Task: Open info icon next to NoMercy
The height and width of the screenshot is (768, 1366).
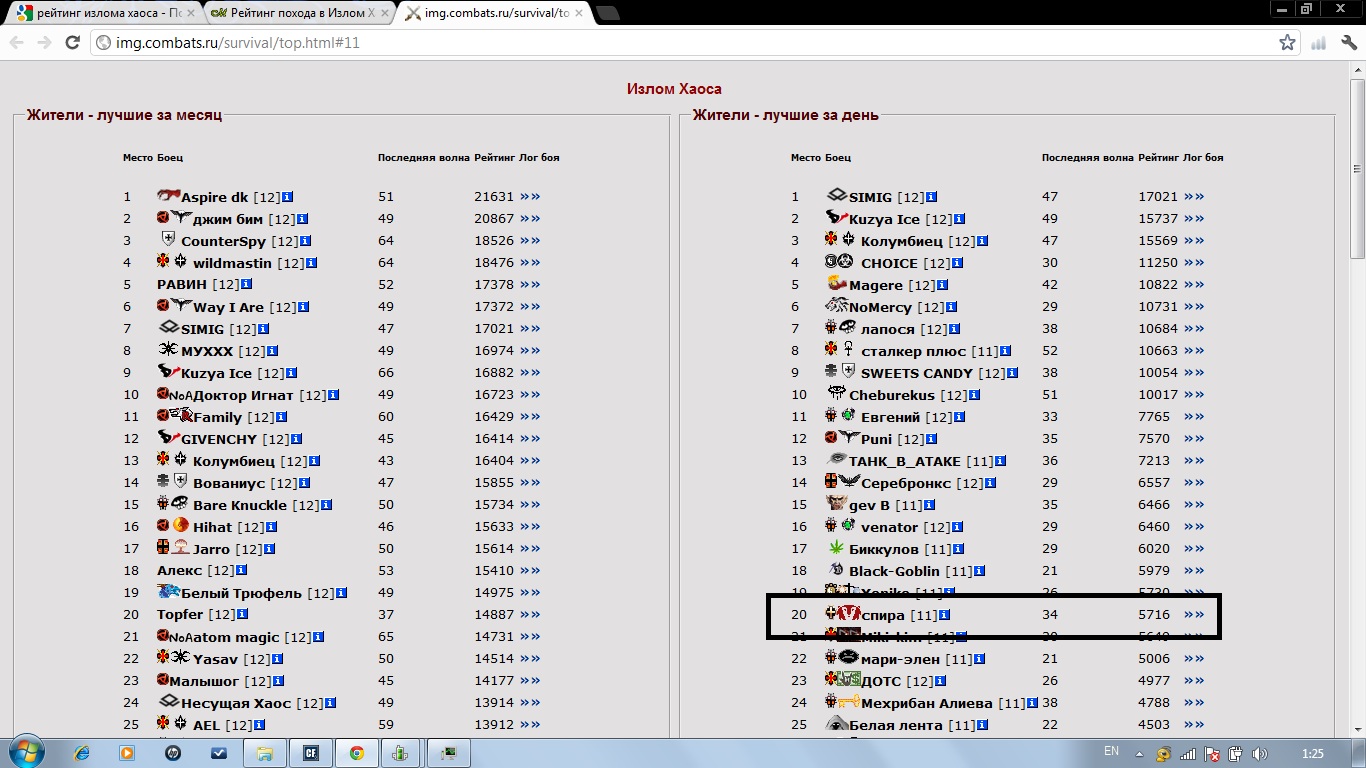Action: [951, 307]
